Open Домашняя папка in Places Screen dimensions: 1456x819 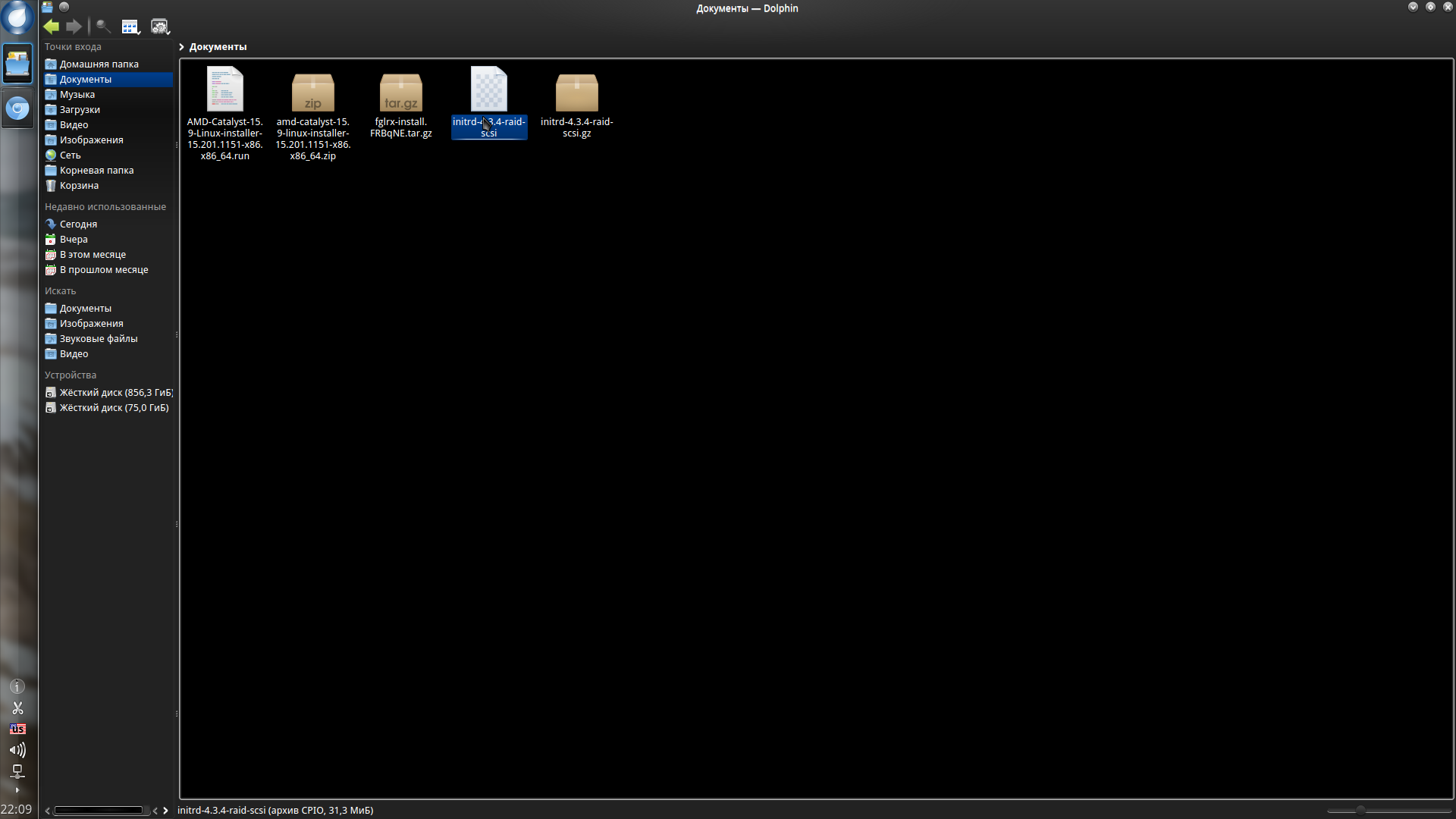99,64
